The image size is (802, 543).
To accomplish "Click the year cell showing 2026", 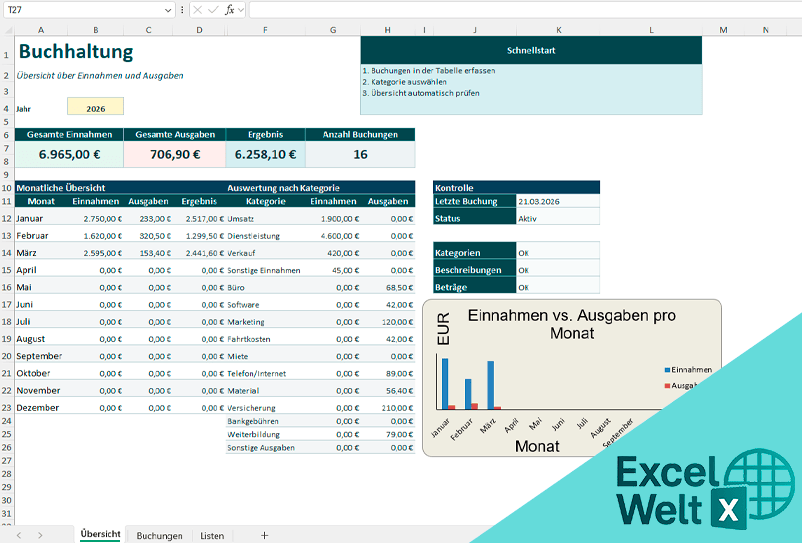I will click(x=95, y=107).
